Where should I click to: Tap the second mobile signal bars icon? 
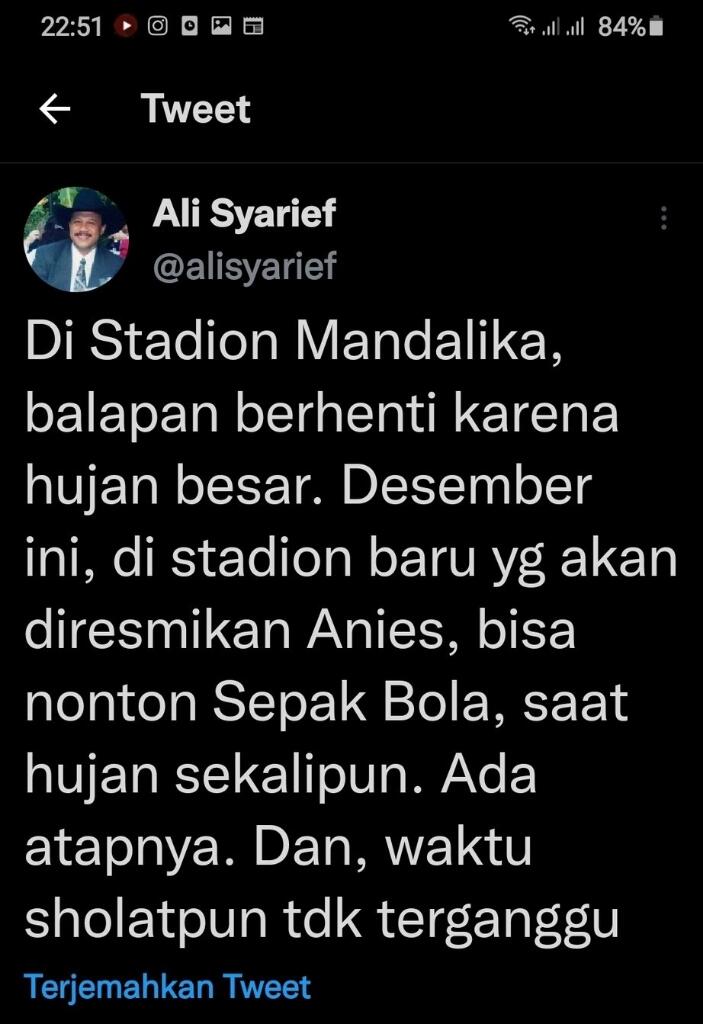click(x=574, y=27)
